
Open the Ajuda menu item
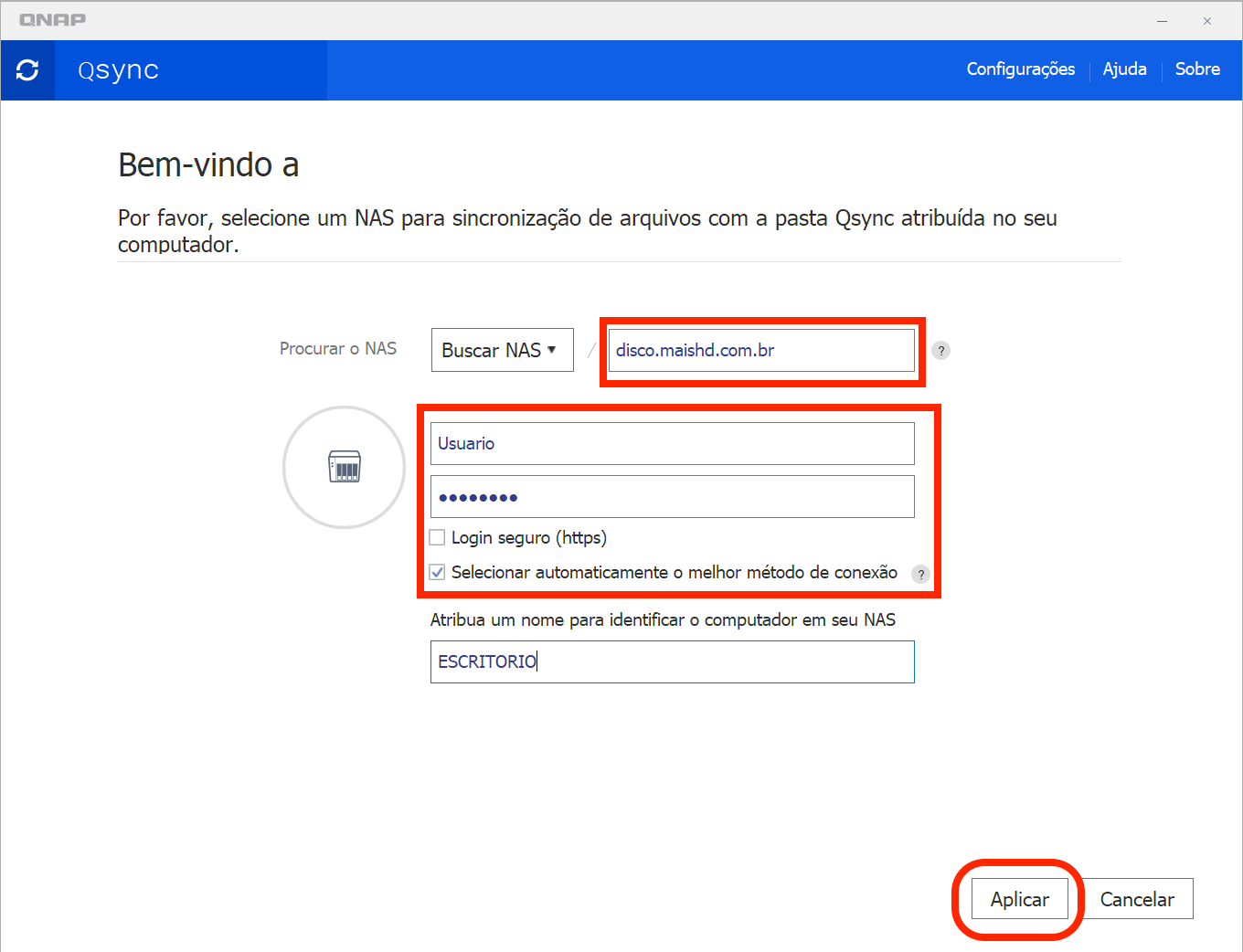[x=1124, y=69]
